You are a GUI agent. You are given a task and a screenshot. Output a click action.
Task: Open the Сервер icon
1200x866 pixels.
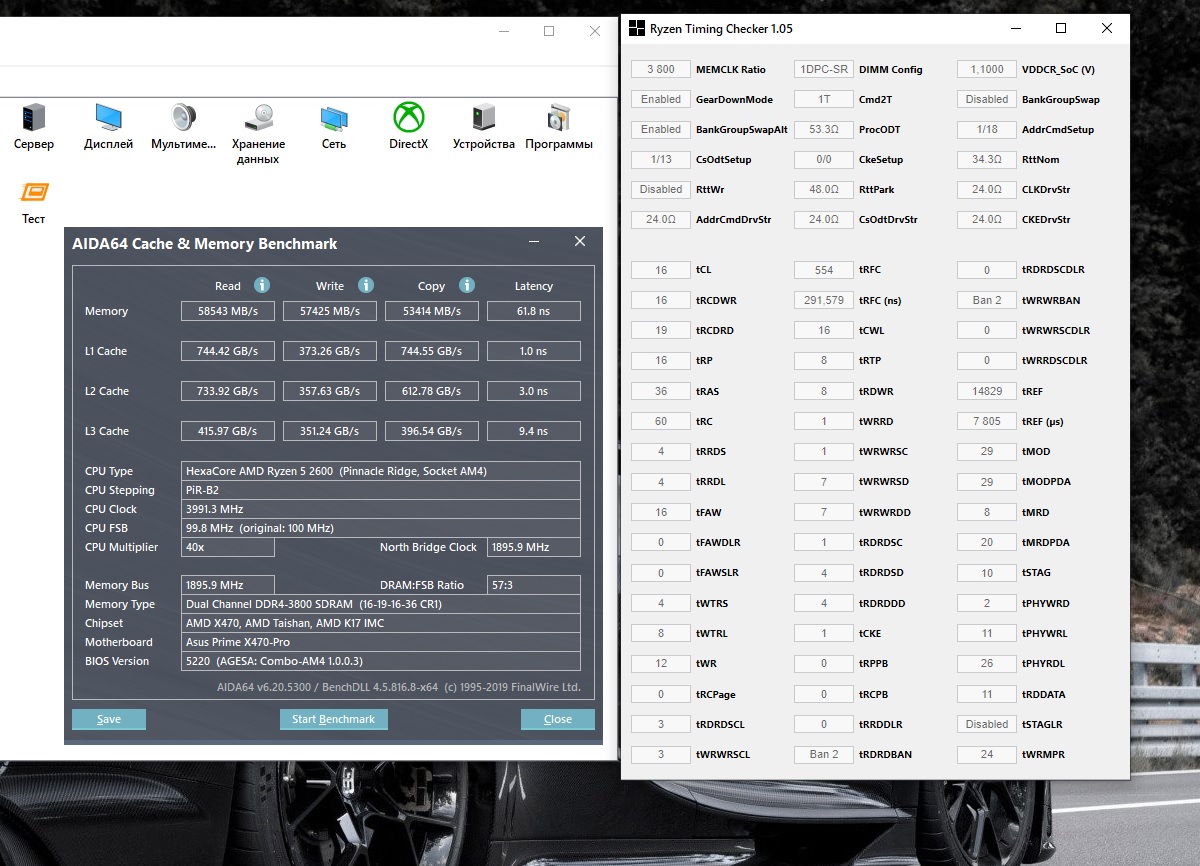pos(34,119)
